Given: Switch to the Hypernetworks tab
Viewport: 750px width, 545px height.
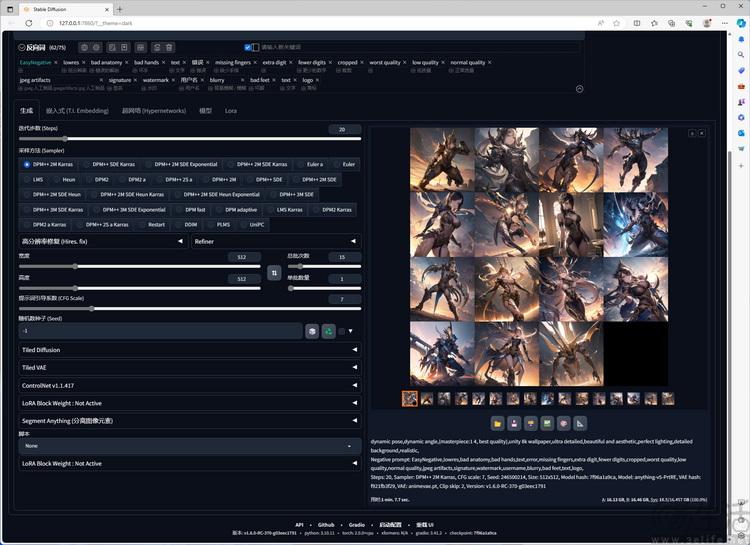Looking at the screenshot, I should (153, 111).
